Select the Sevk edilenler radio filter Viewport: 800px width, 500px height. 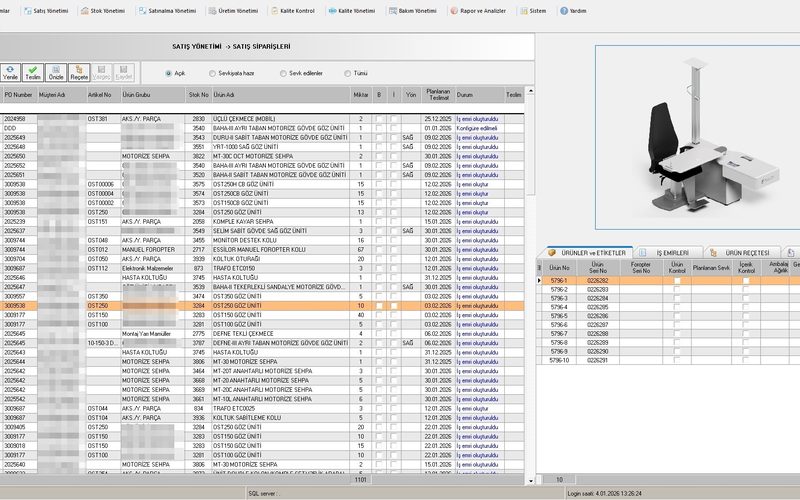[283, 73]
